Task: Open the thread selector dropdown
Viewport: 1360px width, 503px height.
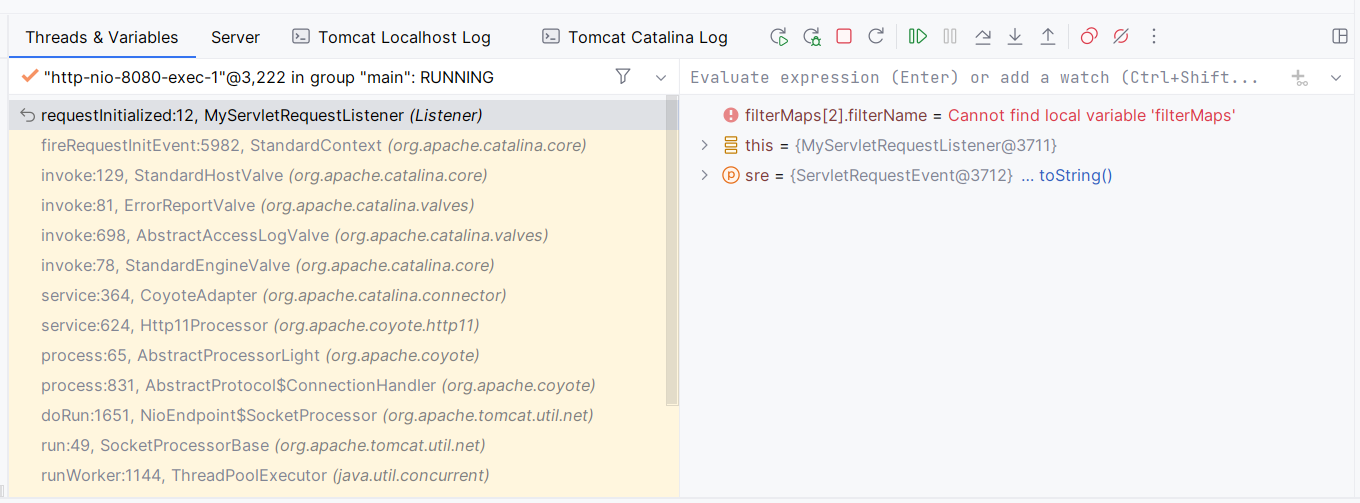Action: pyautogui.click(x=660, y=77)
